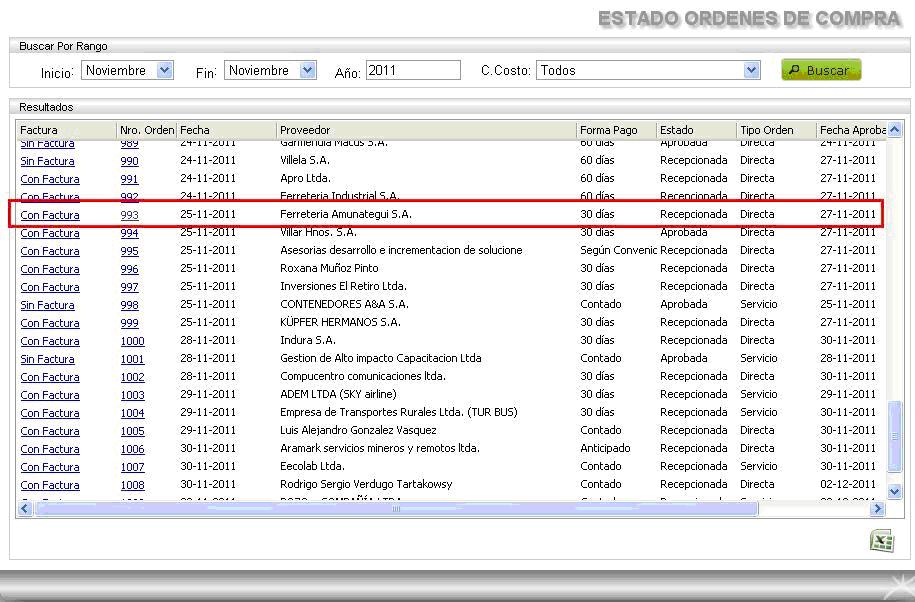Click the green Buscar button

(821, 70)
